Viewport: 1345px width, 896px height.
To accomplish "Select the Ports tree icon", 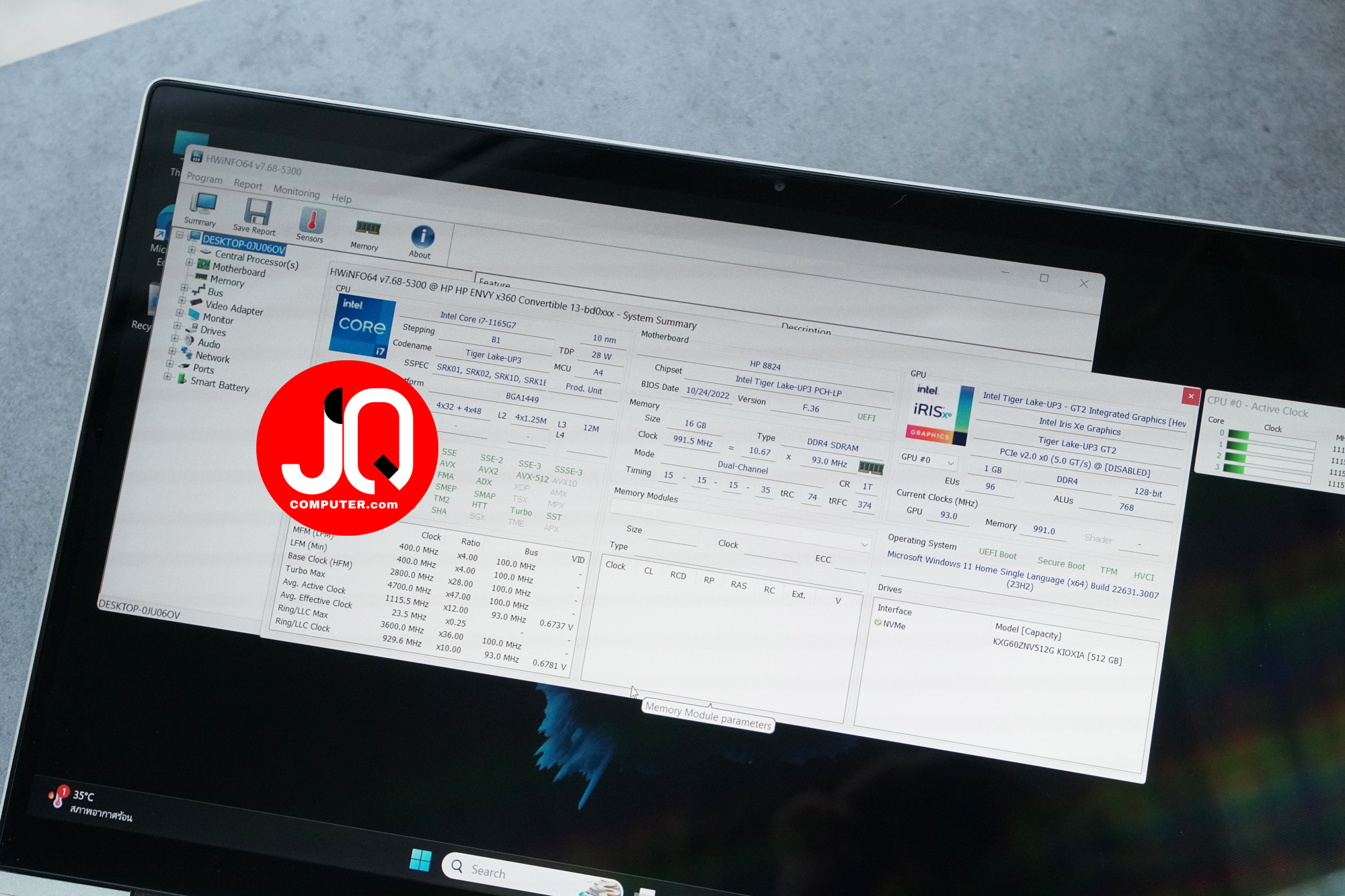I will pyautogui.click(x=184, y=366).
